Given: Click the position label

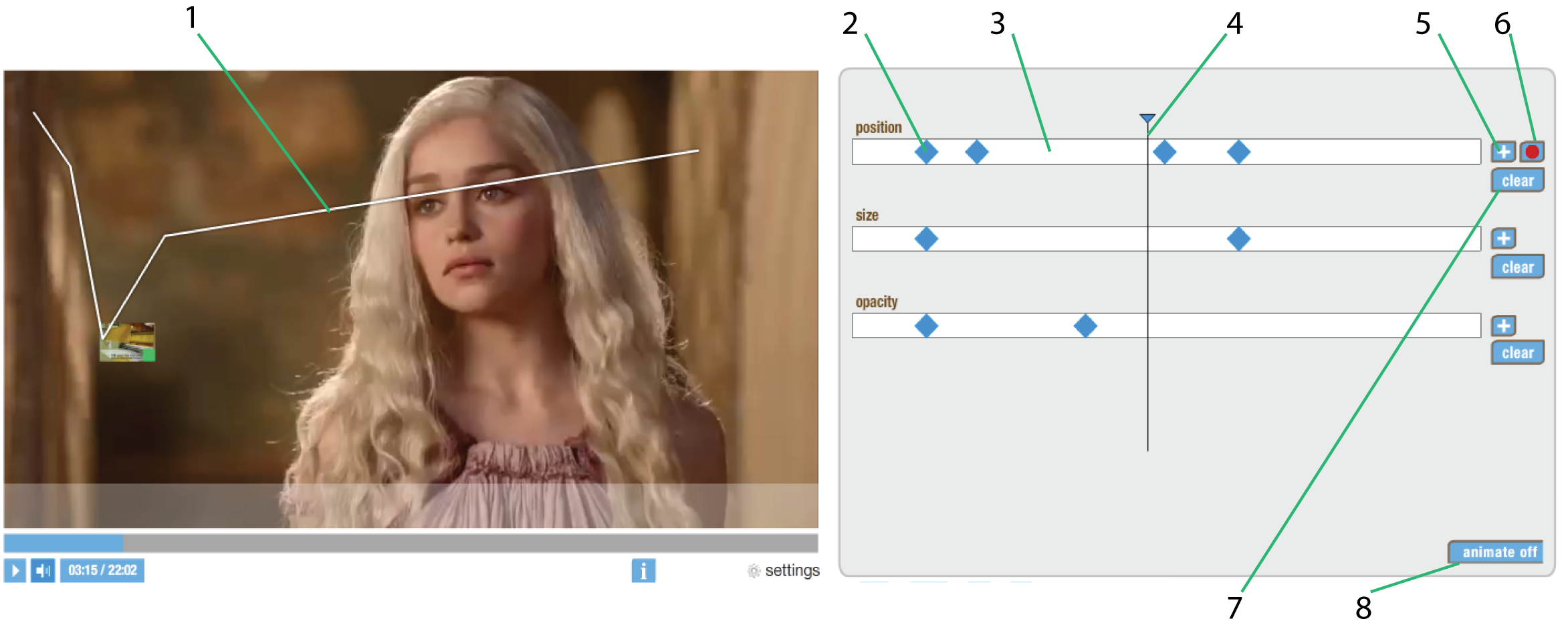Looking at the screenshot, I should coord(878,128).
